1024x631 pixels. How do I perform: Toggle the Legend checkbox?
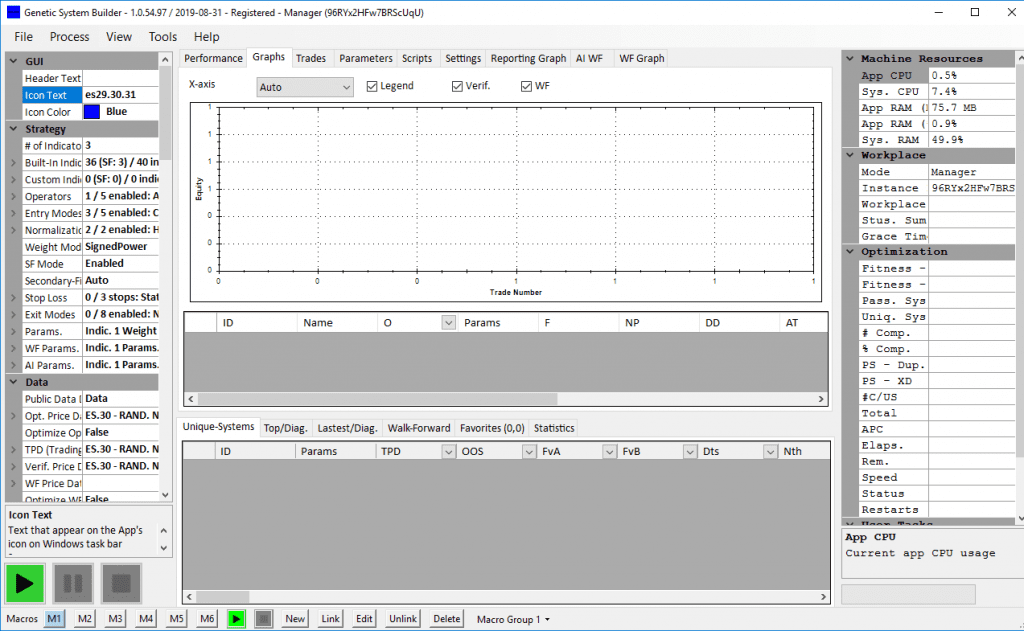click(x=372, y=87)
